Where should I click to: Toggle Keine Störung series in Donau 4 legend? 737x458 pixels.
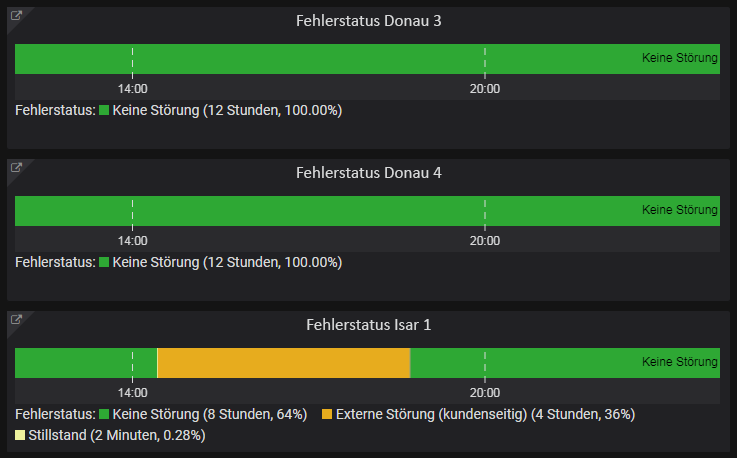(x=227, y=262)
